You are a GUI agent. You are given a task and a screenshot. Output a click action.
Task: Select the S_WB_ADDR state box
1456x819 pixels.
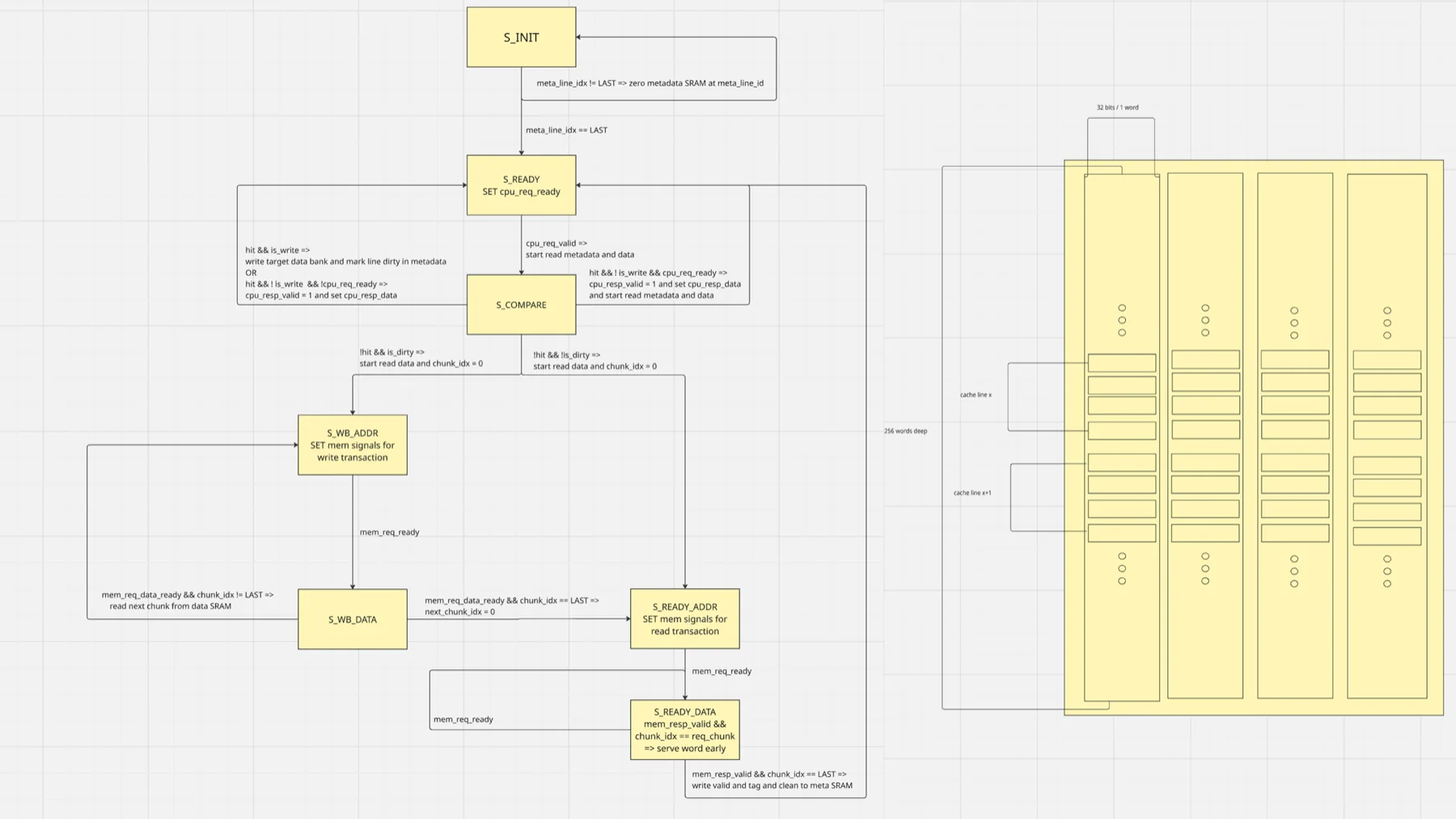click(x=353, y=445)
